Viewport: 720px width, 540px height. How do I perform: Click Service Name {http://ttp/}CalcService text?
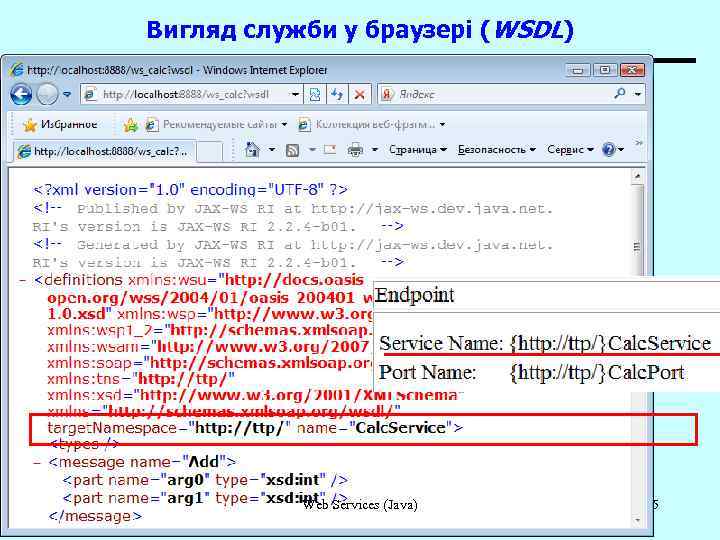(545, 343)
